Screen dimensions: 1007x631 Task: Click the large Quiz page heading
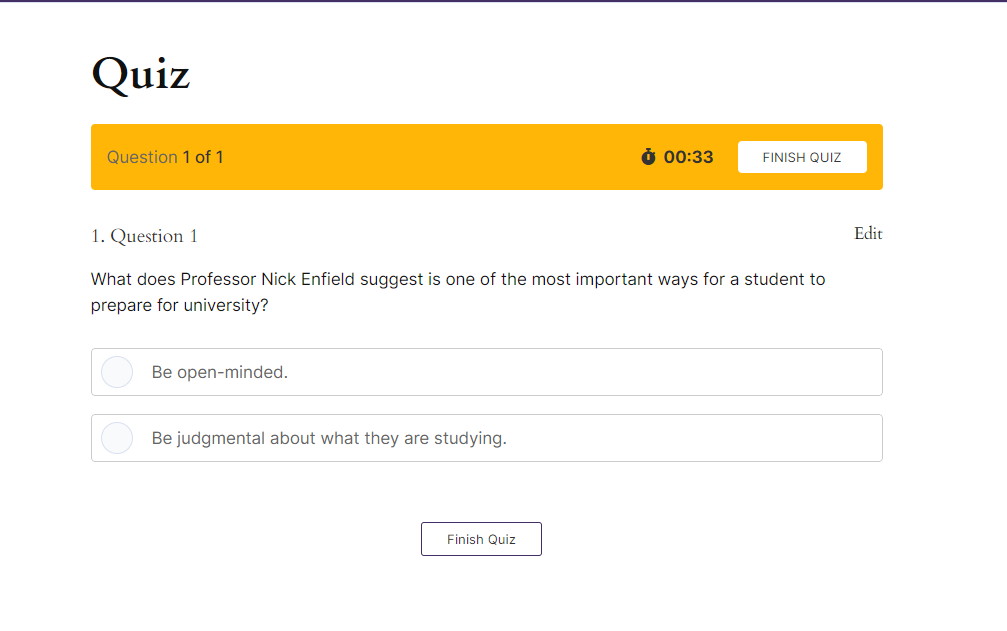pyautogui.click(x=141, y=74)
